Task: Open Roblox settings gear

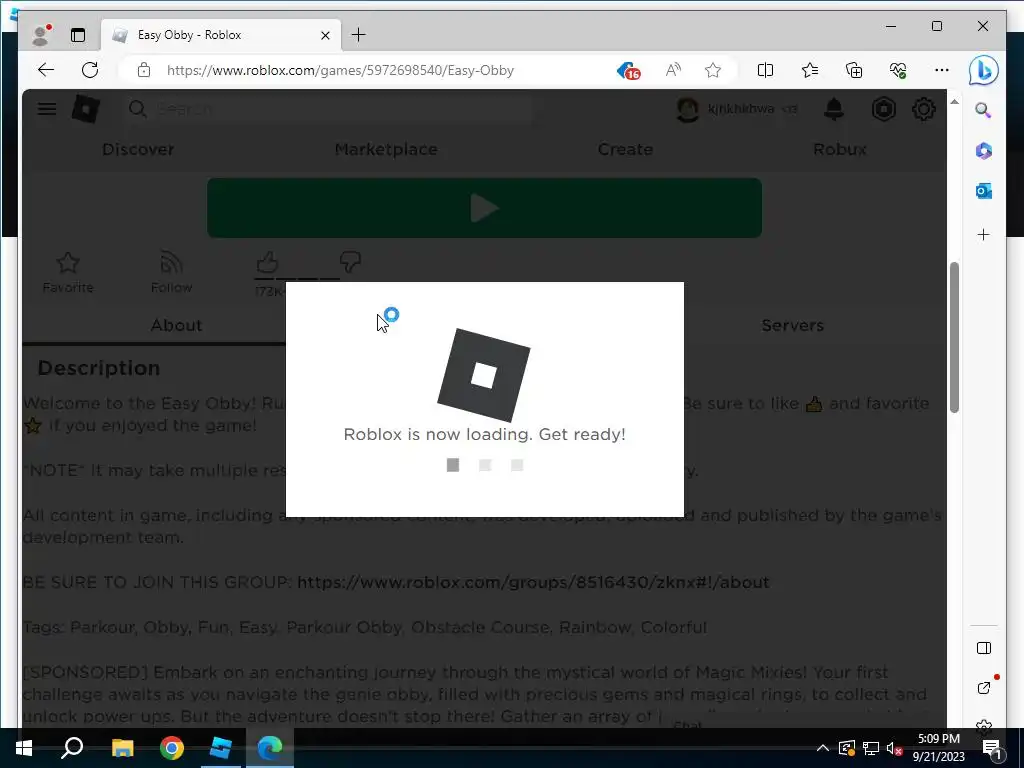Action: (x=923, y=109)
